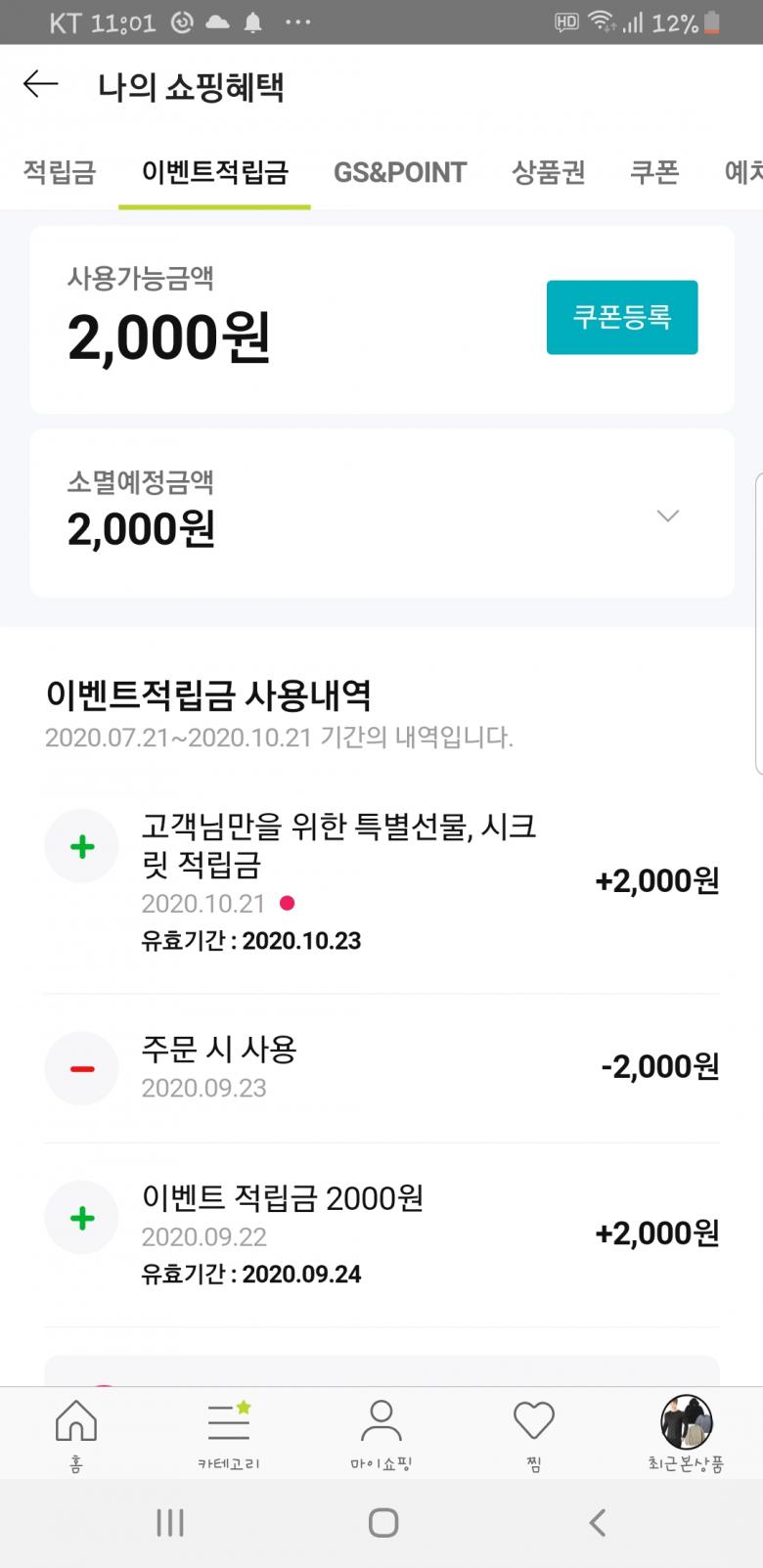Tap the green plus icon for 시크릿 적립금
This screenshot has height=1568, width=763.
pyautogui.click(x=82, y=846)
